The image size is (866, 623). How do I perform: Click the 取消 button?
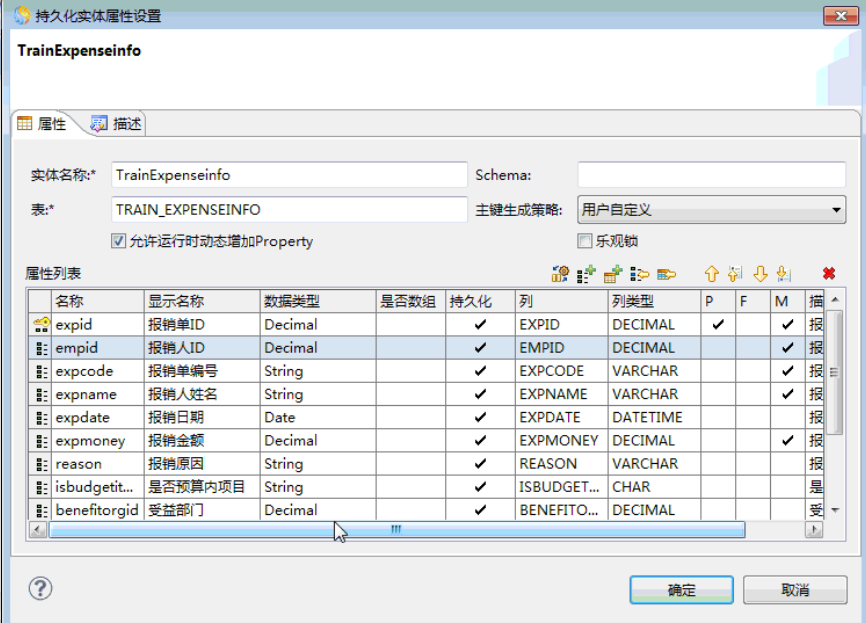point(795,590)
